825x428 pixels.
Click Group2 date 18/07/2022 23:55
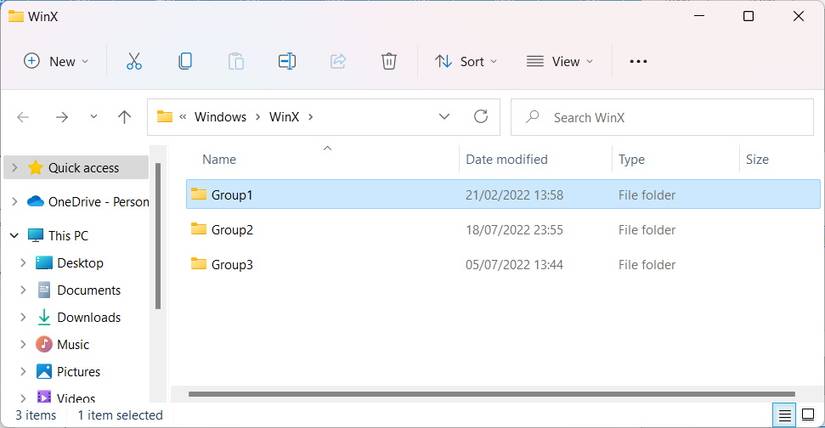click(x=514, y=230)
